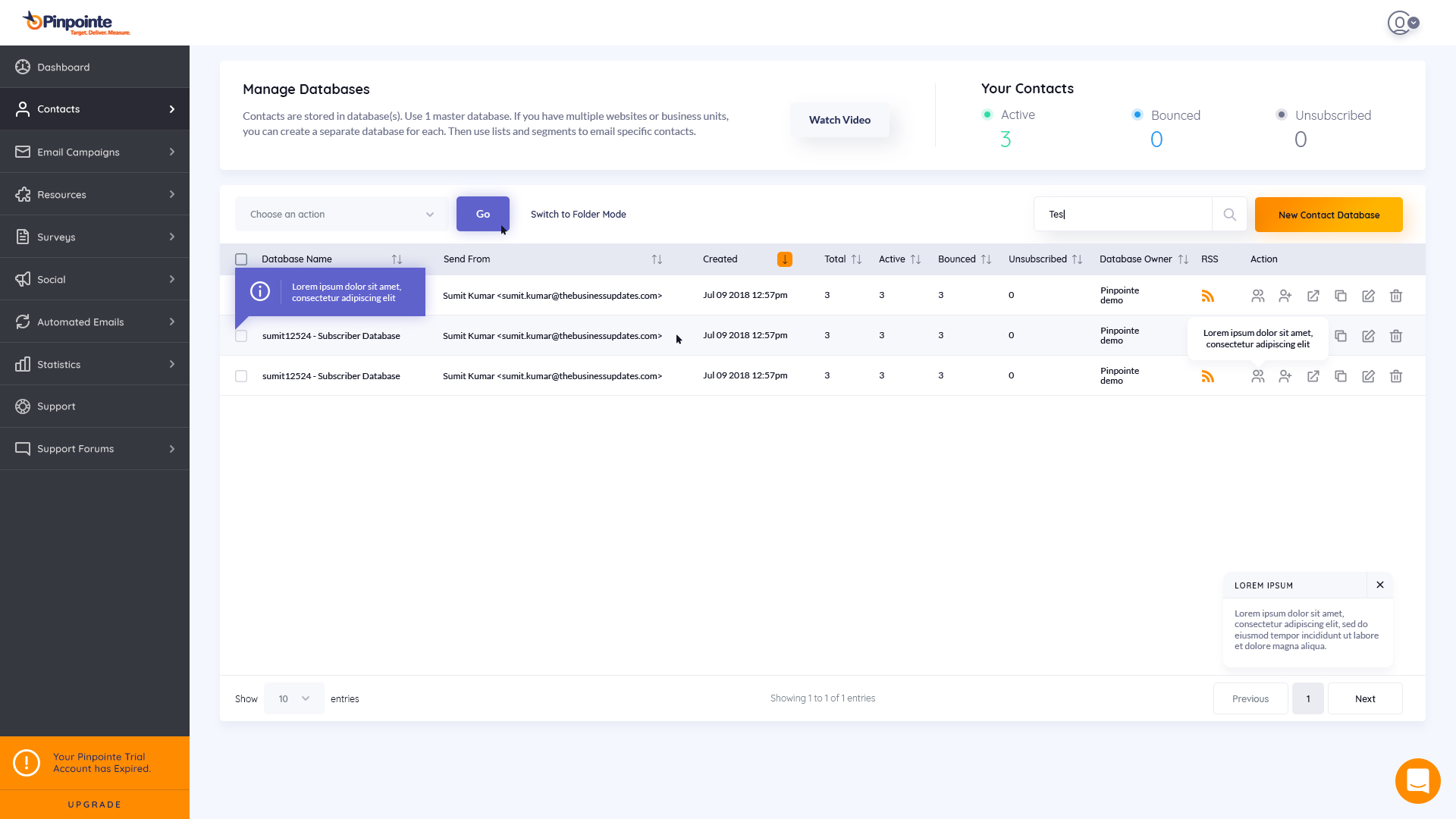Select the Unsubscribed contacts indicator
This screenshot has height=819, width=1456.
(1282, 115)
